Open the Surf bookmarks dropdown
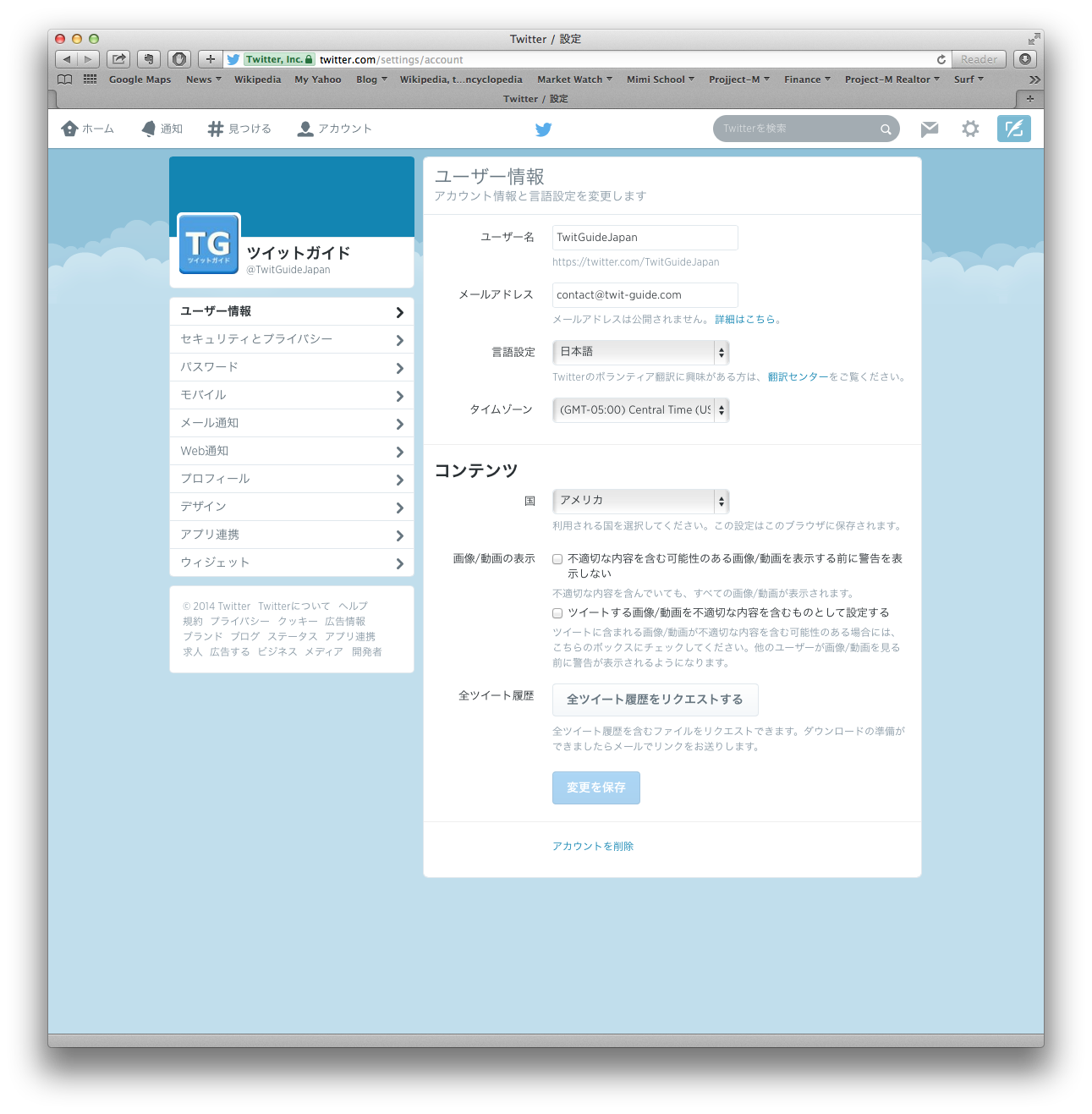 point(969,80)
